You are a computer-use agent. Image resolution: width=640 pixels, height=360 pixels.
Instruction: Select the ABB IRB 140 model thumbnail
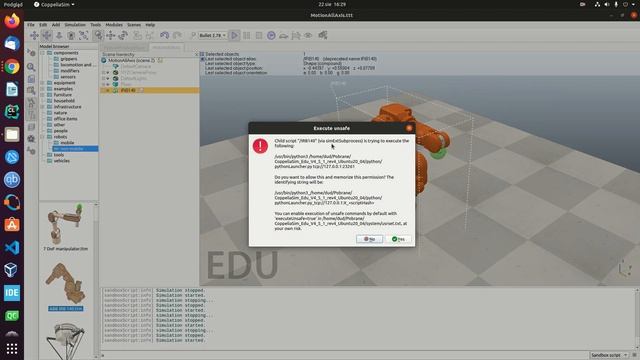pos(65,284)
